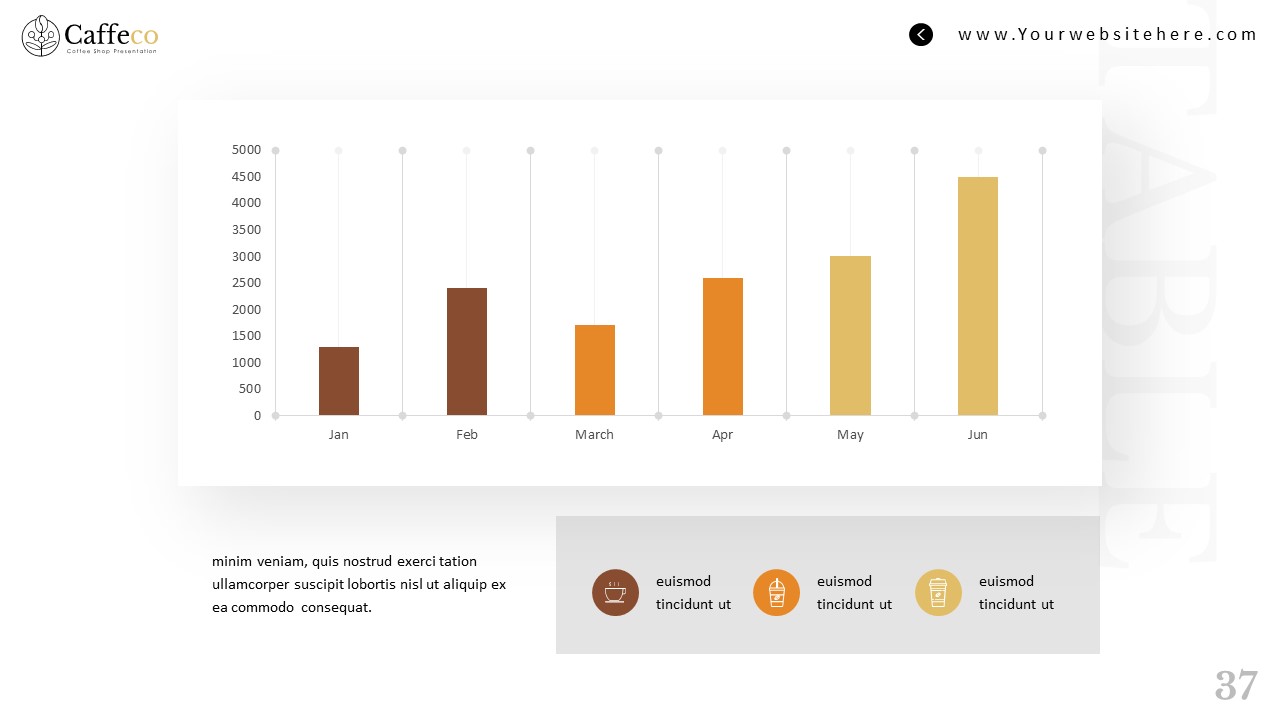
Task: Click the 5000 value axis label
Action: pyautogui.click(x=246, y=150)
